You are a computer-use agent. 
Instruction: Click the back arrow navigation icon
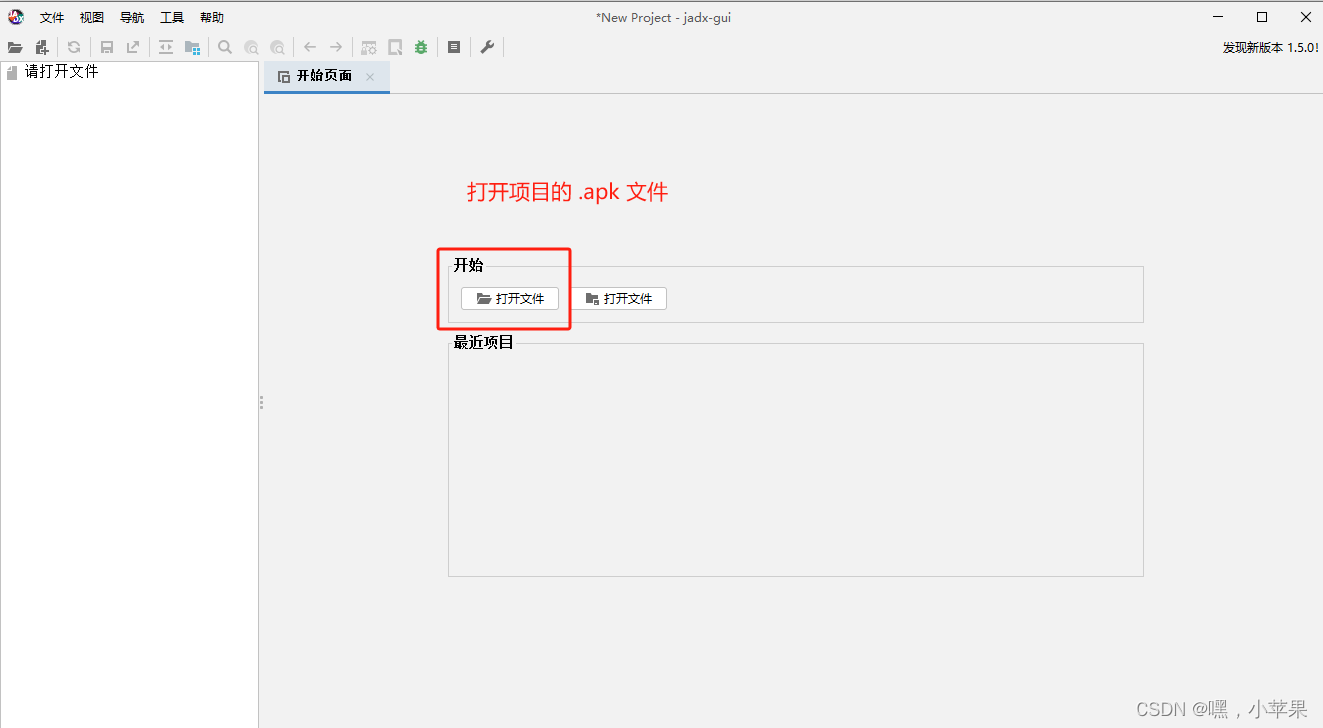pyautogui.click(x=310, y=47)
